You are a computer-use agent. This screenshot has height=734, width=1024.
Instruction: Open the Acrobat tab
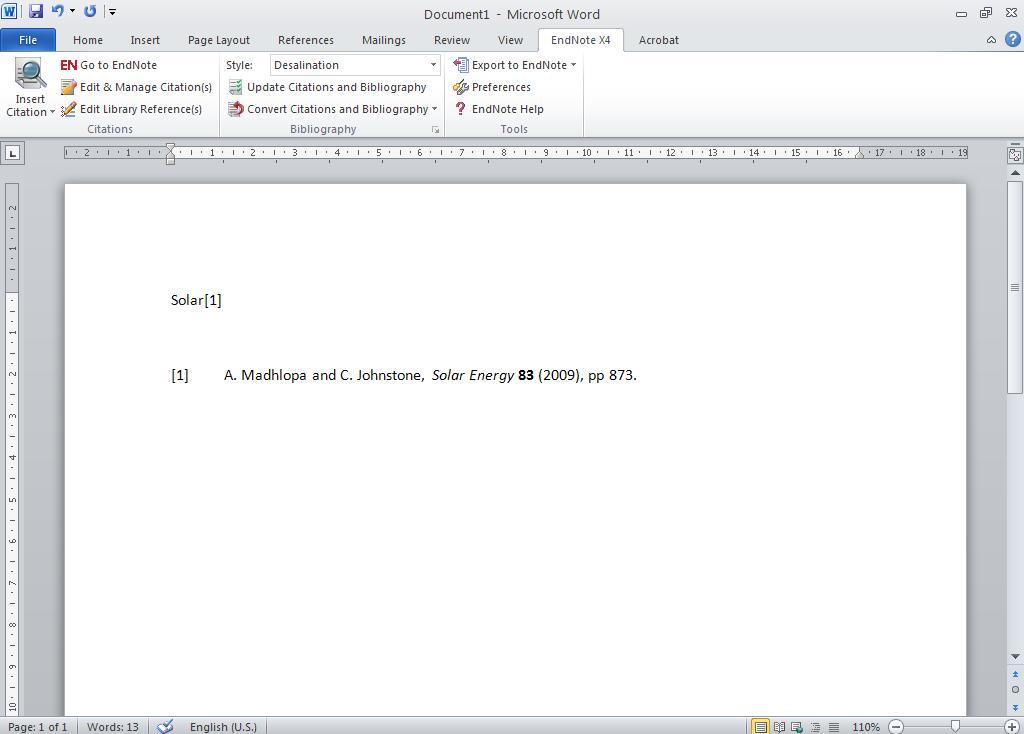pyautogui.click(x=658, y=40)
